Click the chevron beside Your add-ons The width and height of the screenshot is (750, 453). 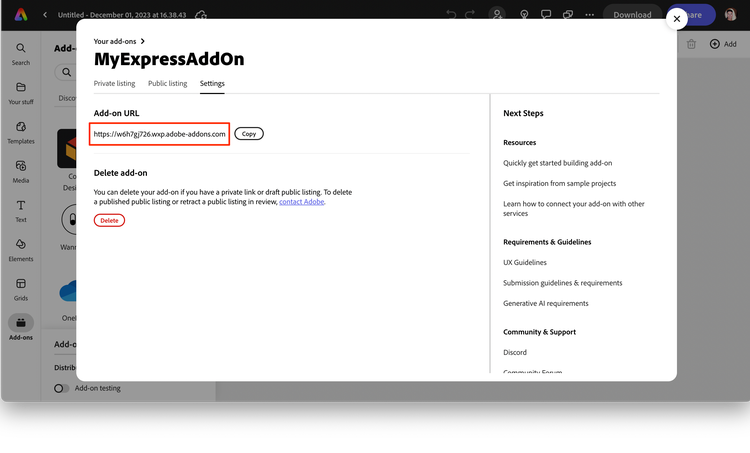(x=143, y=41)
